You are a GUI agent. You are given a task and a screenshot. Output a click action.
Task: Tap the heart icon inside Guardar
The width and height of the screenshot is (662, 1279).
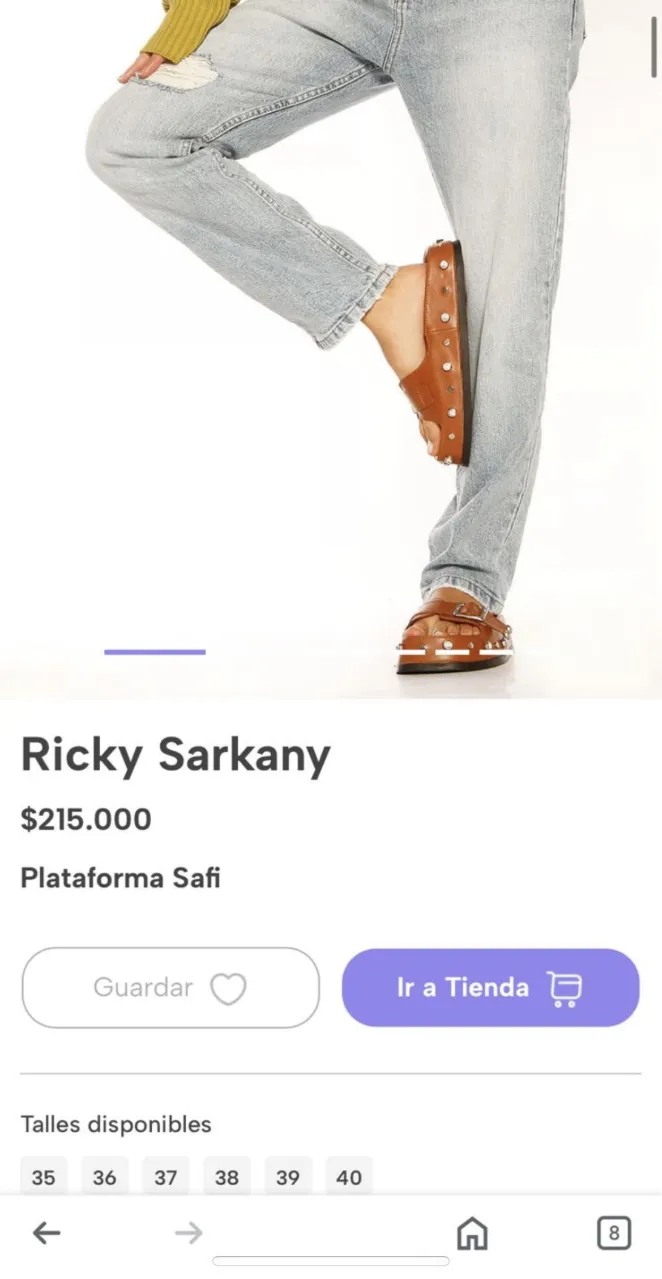[x=231, y=988]
